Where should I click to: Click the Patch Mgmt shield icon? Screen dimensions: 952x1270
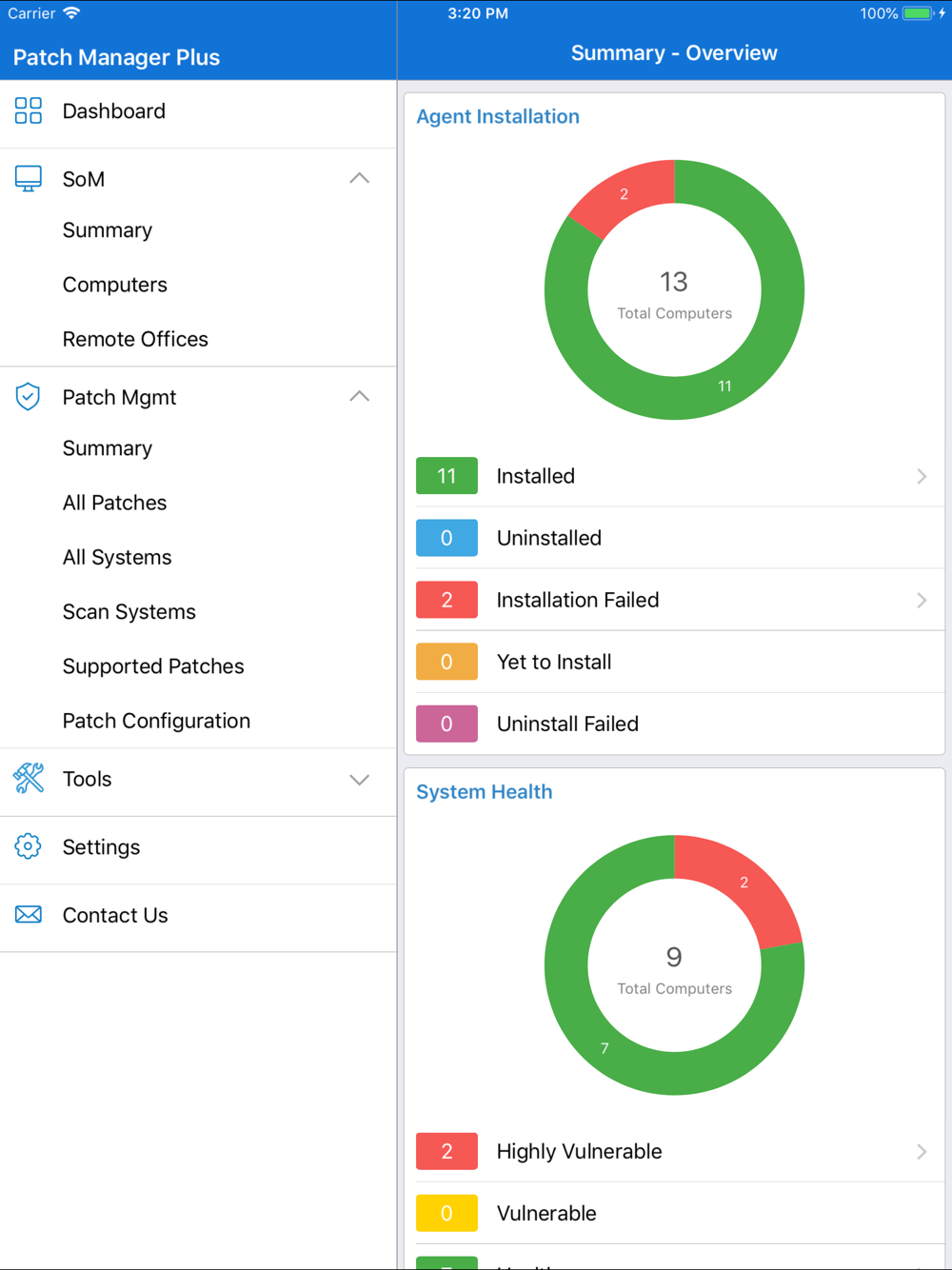(x=29, y=397)
